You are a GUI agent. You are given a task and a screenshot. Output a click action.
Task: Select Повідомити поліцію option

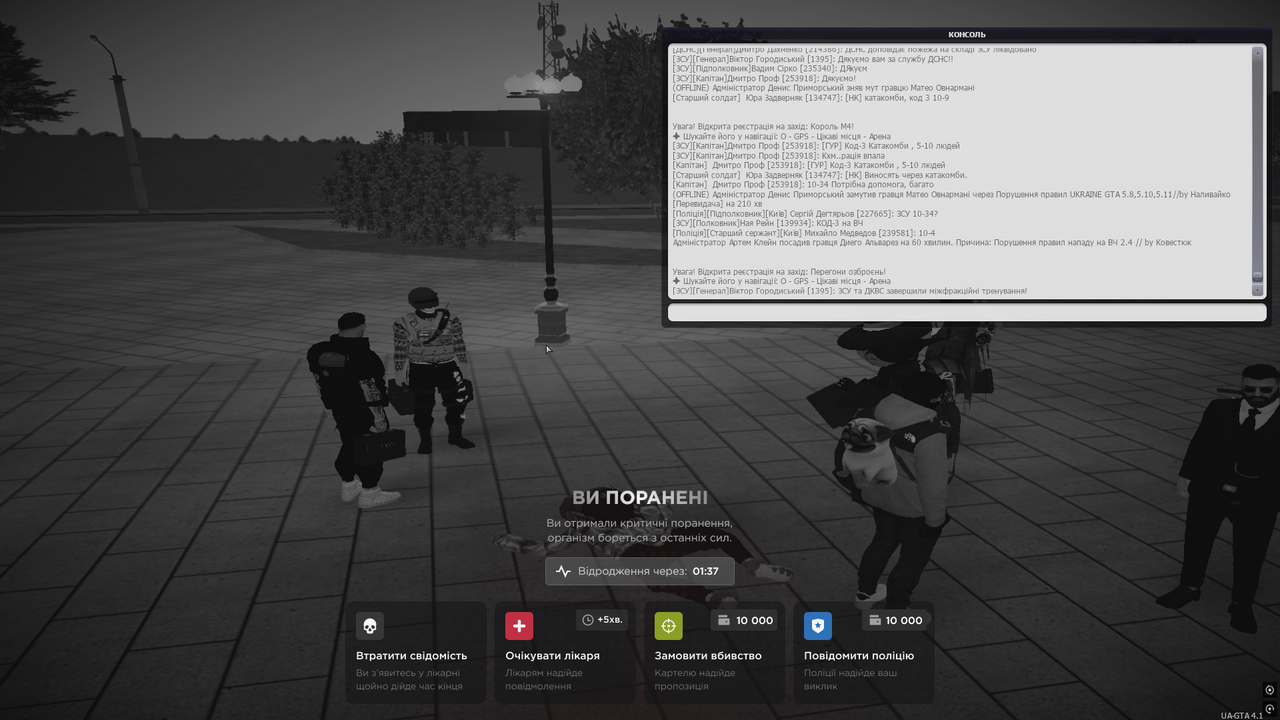(x=864, y=652)
